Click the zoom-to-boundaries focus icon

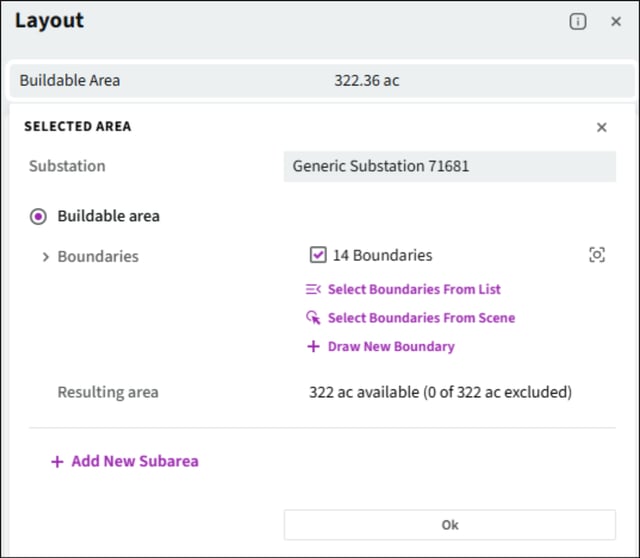(597, 255)
